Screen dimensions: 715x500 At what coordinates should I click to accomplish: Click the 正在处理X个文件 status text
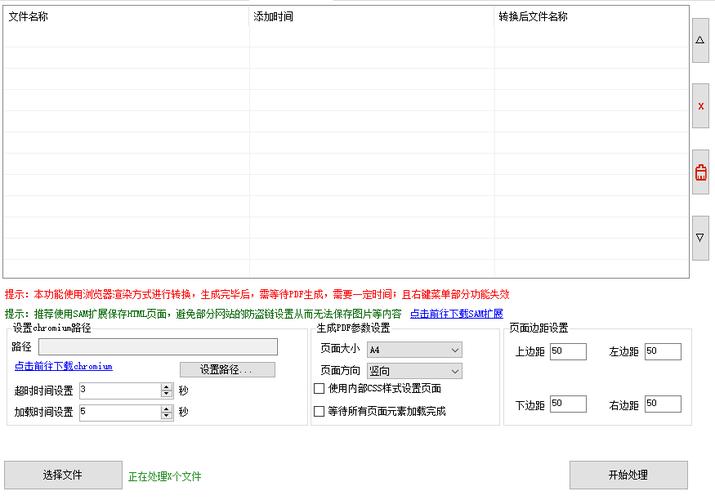click(x=165, y=477)
